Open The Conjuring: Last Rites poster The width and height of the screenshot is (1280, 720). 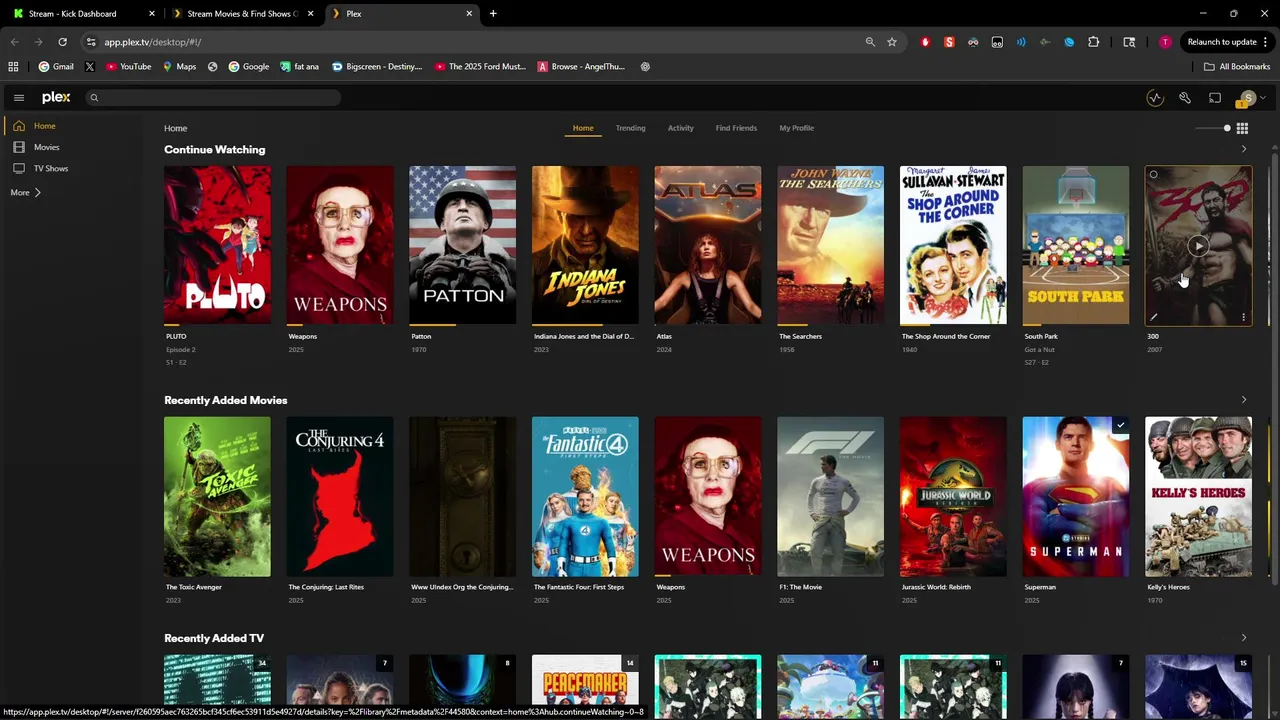(x=340, y=496)
